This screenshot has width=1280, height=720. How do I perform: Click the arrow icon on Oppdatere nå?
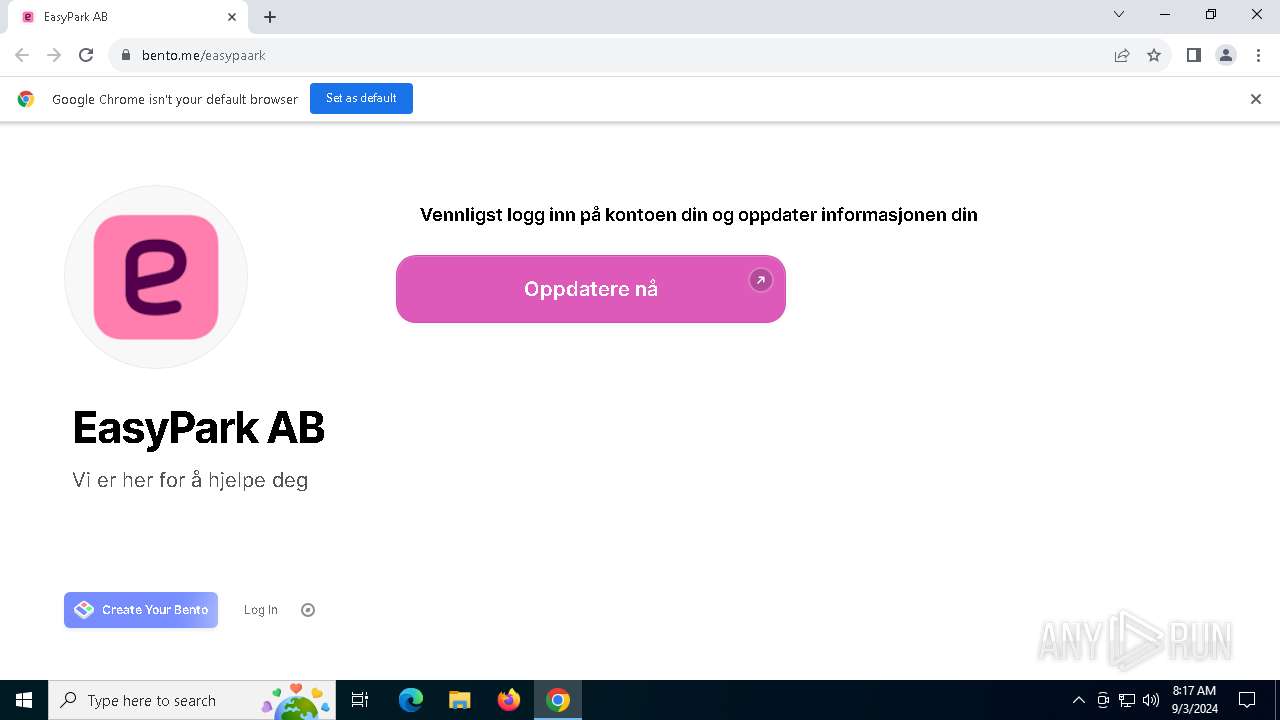click(x=761, y=281)
